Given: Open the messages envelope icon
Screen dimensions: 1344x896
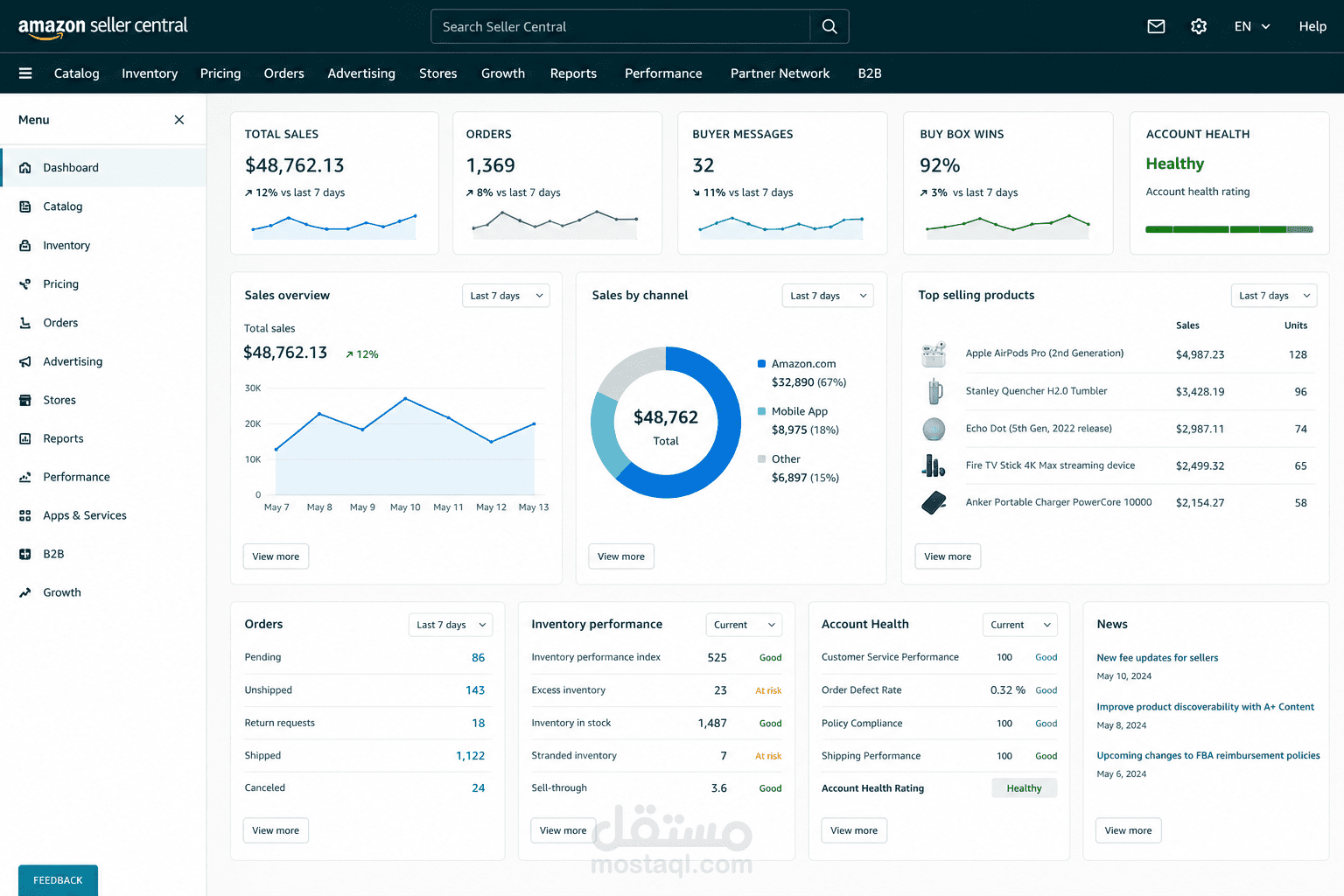Looking at the screenshot, I should pyautogui.click(x=1156, y=26).
